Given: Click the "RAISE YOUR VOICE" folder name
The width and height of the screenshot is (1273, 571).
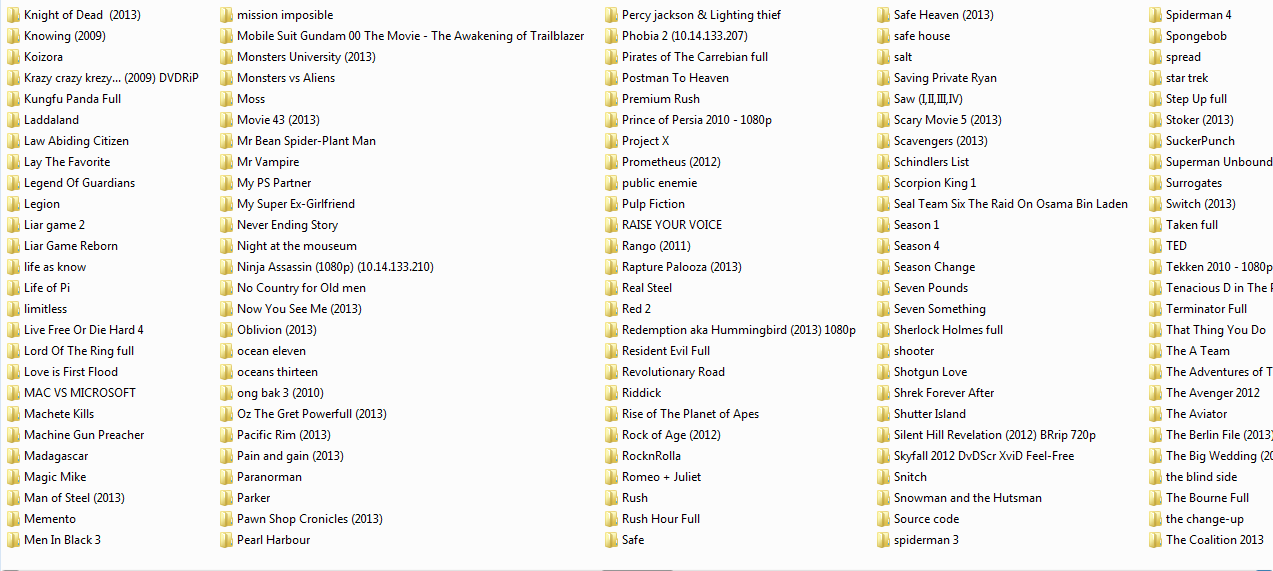Looking at the screenshot, I should [x=672, y=225].
